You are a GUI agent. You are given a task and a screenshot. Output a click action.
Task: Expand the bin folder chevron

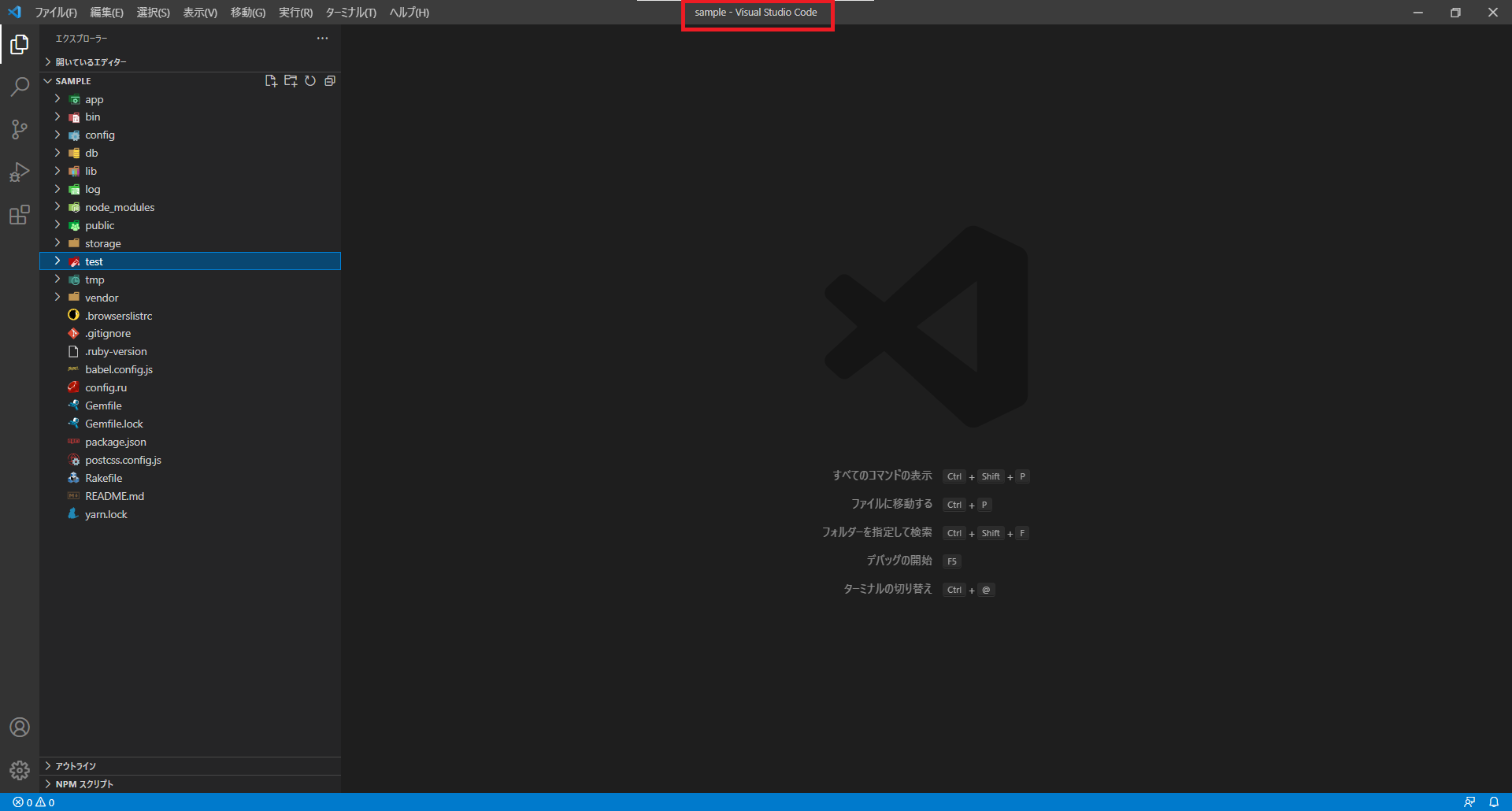[x=57, y=117]
